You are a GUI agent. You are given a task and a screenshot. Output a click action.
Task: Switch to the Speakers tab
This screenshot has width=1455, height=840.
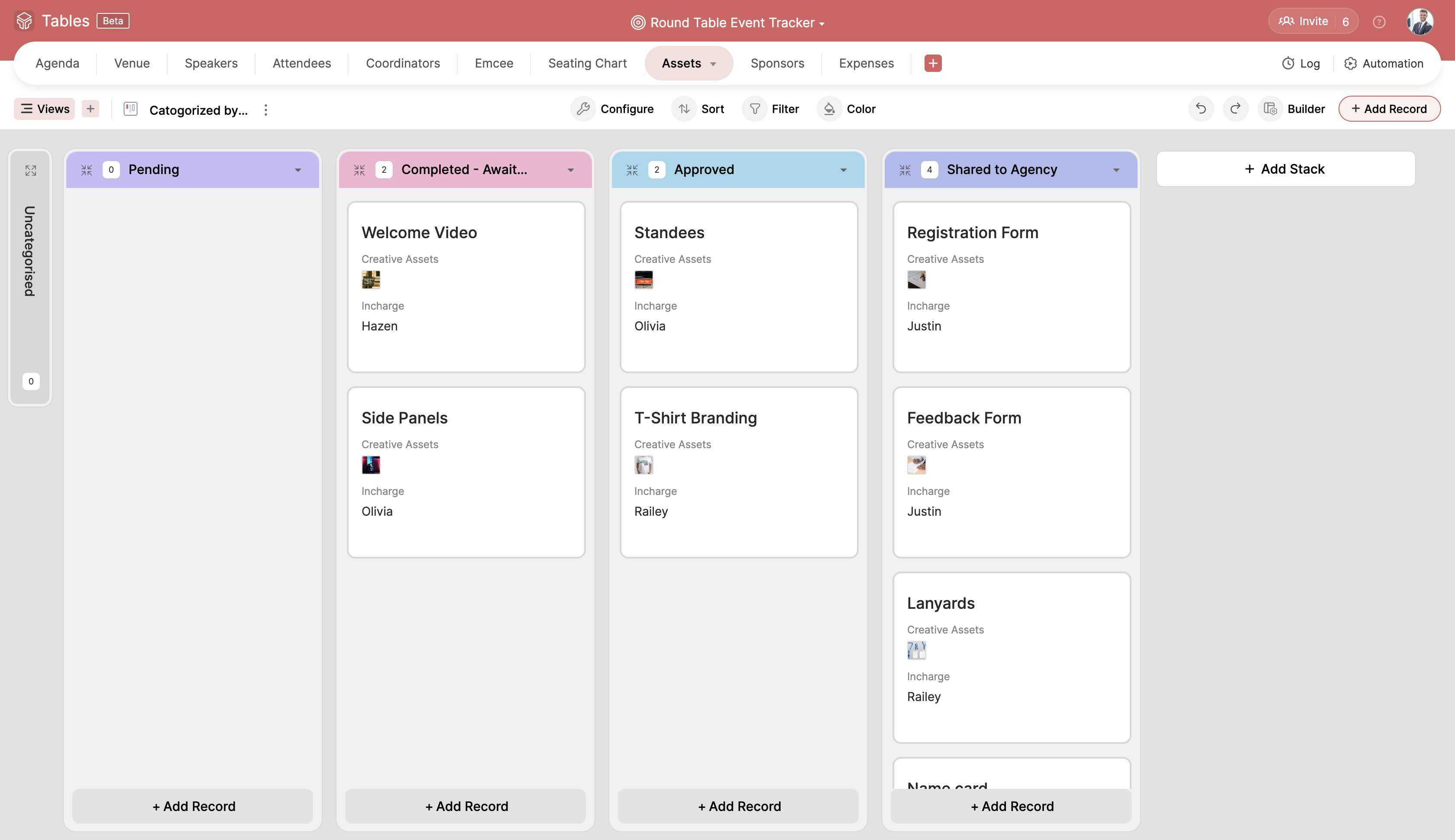(210, 64)
